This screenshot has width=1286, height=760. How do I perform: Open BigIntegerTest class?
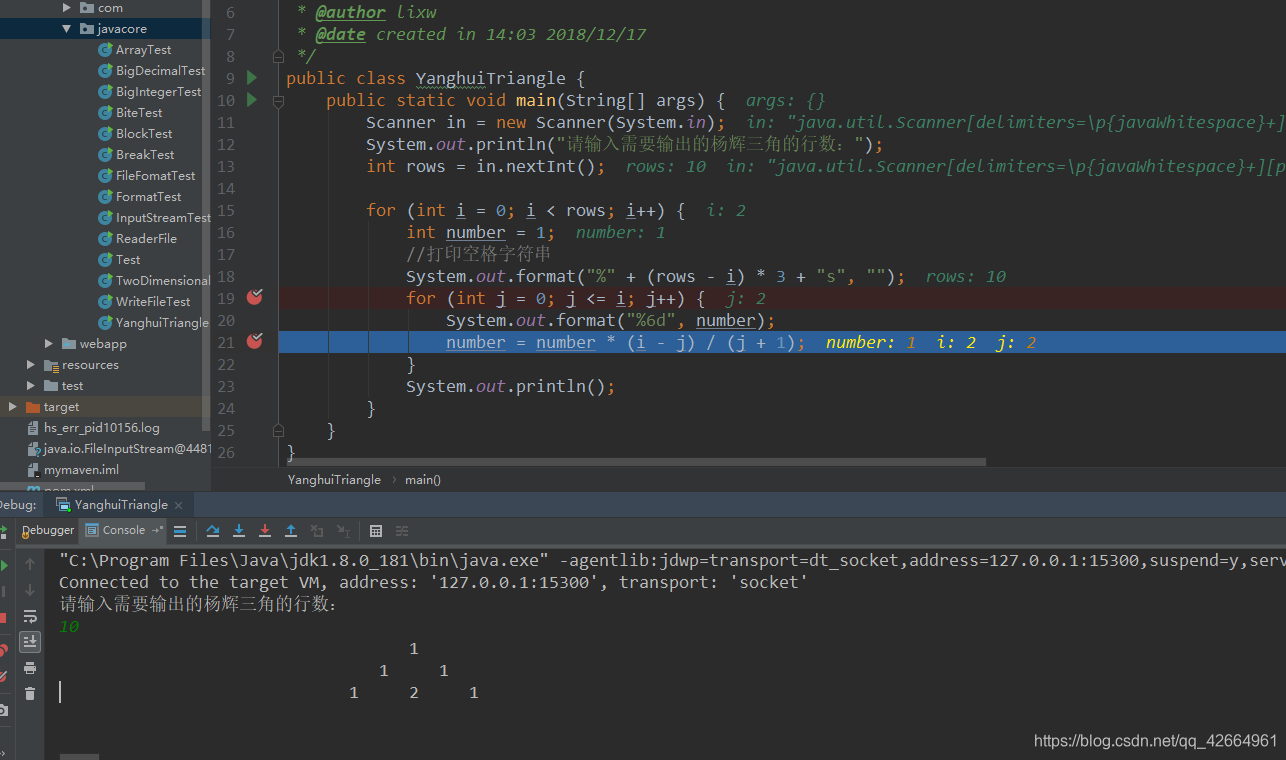tap(158, 92)
